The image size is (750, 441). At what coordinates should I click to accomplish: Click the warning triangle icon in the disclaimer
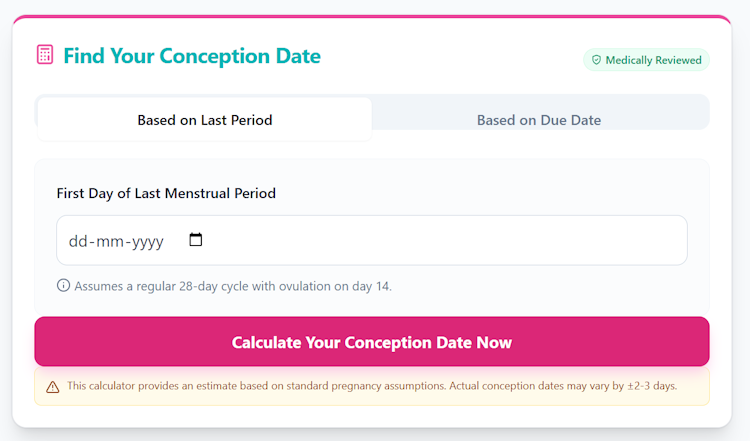[53, 386]
